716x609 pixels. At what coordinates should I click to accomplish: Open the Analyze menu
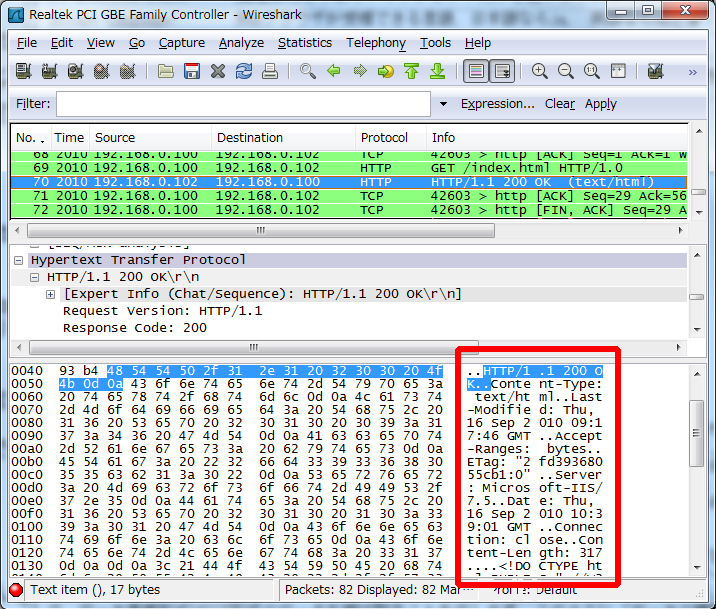(241, 43)
